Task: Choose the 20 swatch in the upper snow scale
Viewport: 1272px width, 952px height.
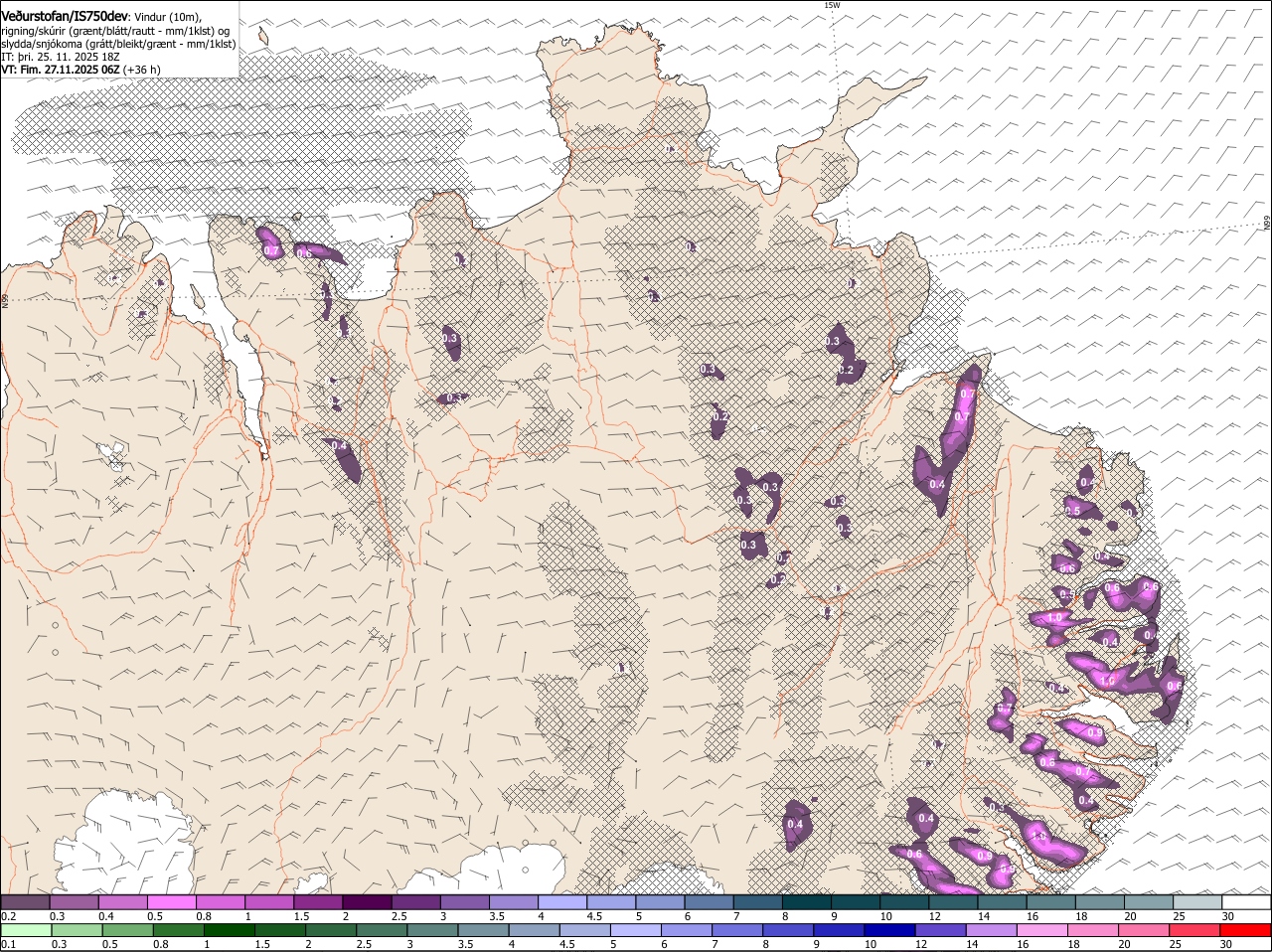Action: click(1148, 902)
